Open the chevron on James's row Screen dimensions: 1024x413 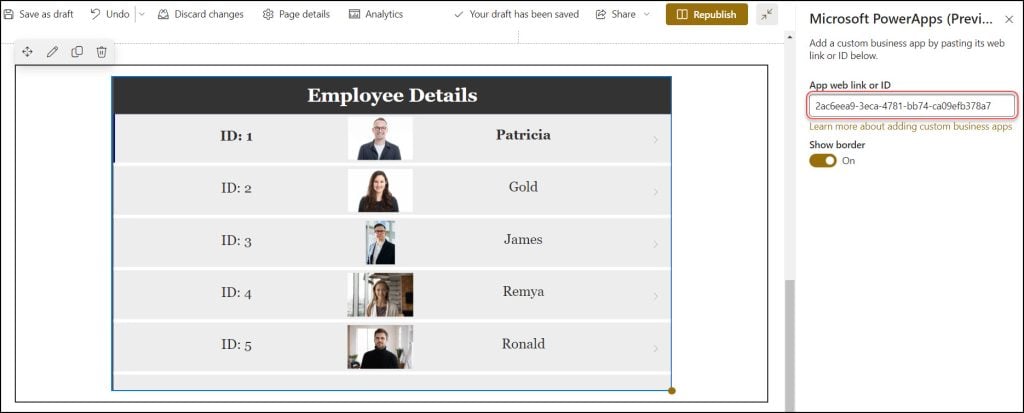655,244
